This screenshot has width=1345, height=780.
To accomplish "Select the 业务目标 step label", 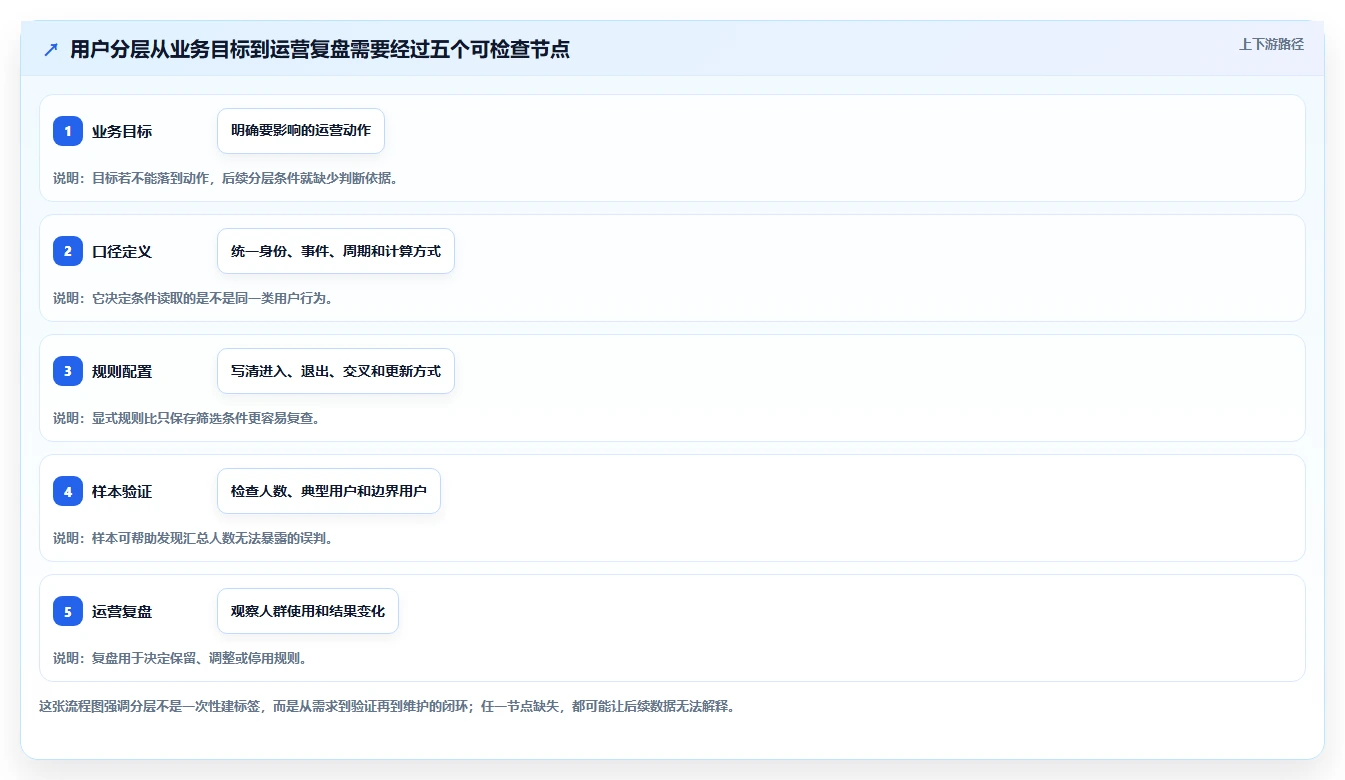I will tap(122, 131).
